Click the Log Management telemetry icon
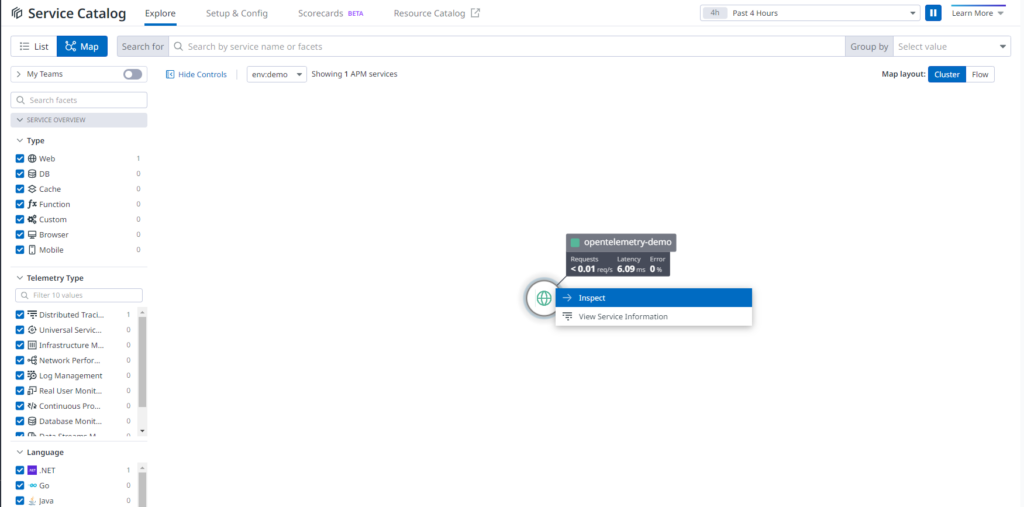 [x=33, y=376]
